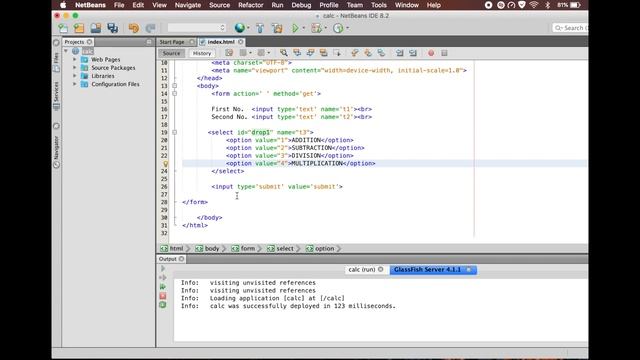This screenshot has width=640, height=360.
Task: Click the Refresh server status icon in Output
Action: [162, 305]
